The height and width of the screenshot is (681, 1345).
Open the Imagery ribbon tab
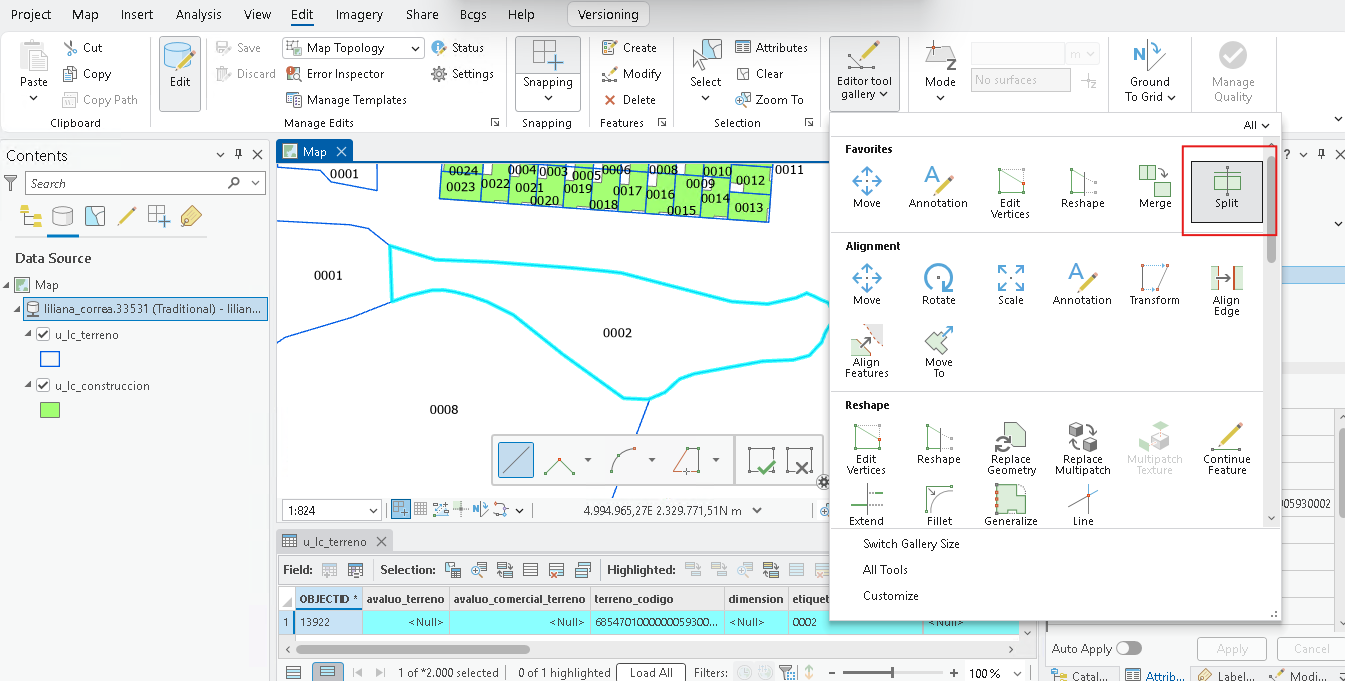pyautogui.click(x=359, y=15)
